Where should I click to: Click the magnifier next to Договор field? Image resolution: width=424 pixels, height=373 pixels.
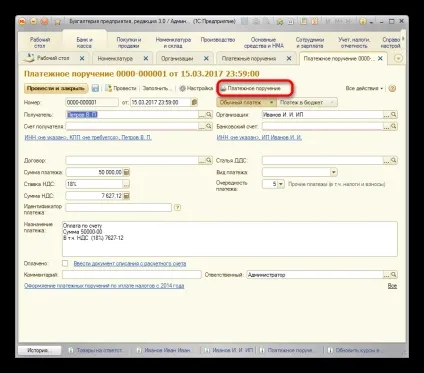point(209,160)
